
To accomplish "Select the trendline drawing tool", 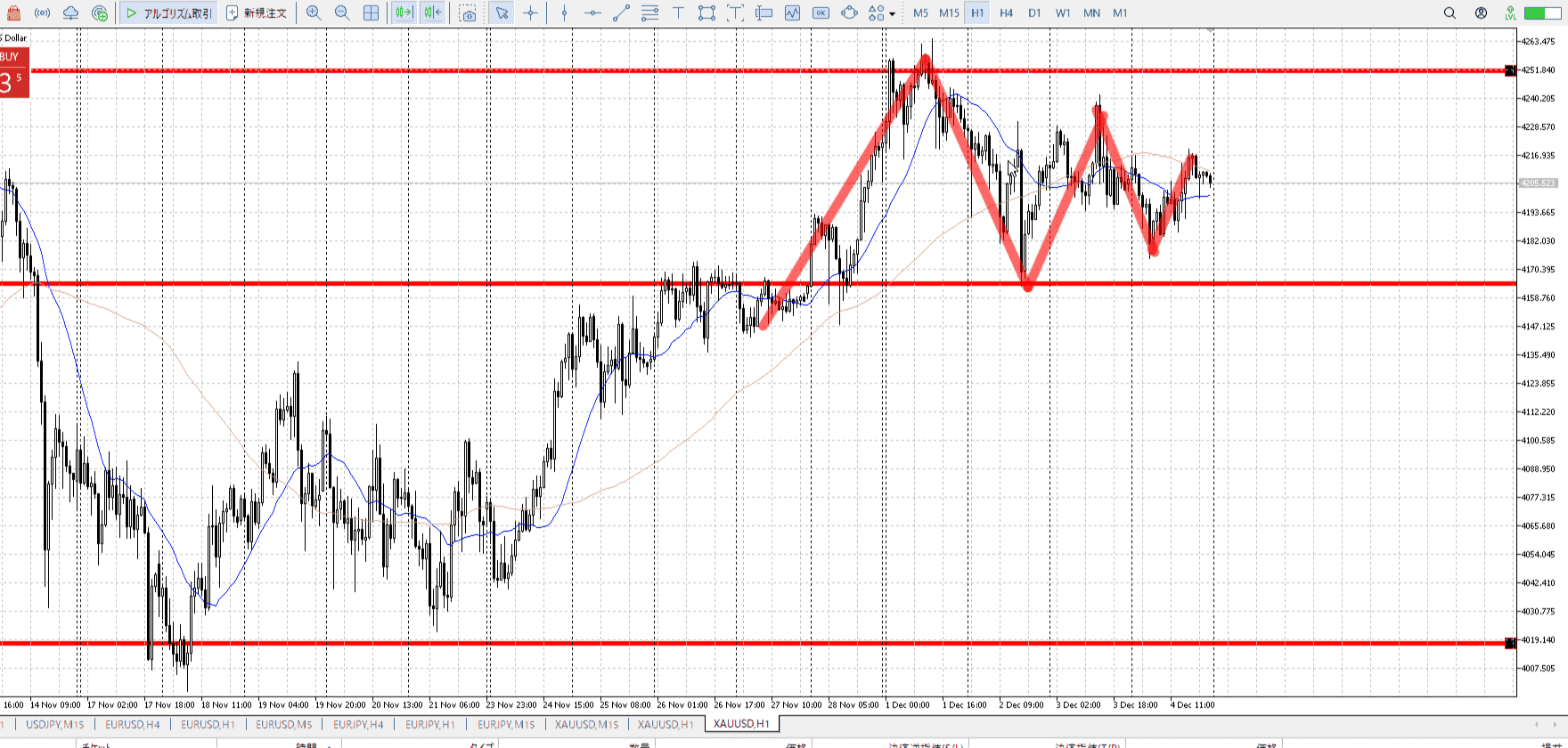I will click(622, 13).
